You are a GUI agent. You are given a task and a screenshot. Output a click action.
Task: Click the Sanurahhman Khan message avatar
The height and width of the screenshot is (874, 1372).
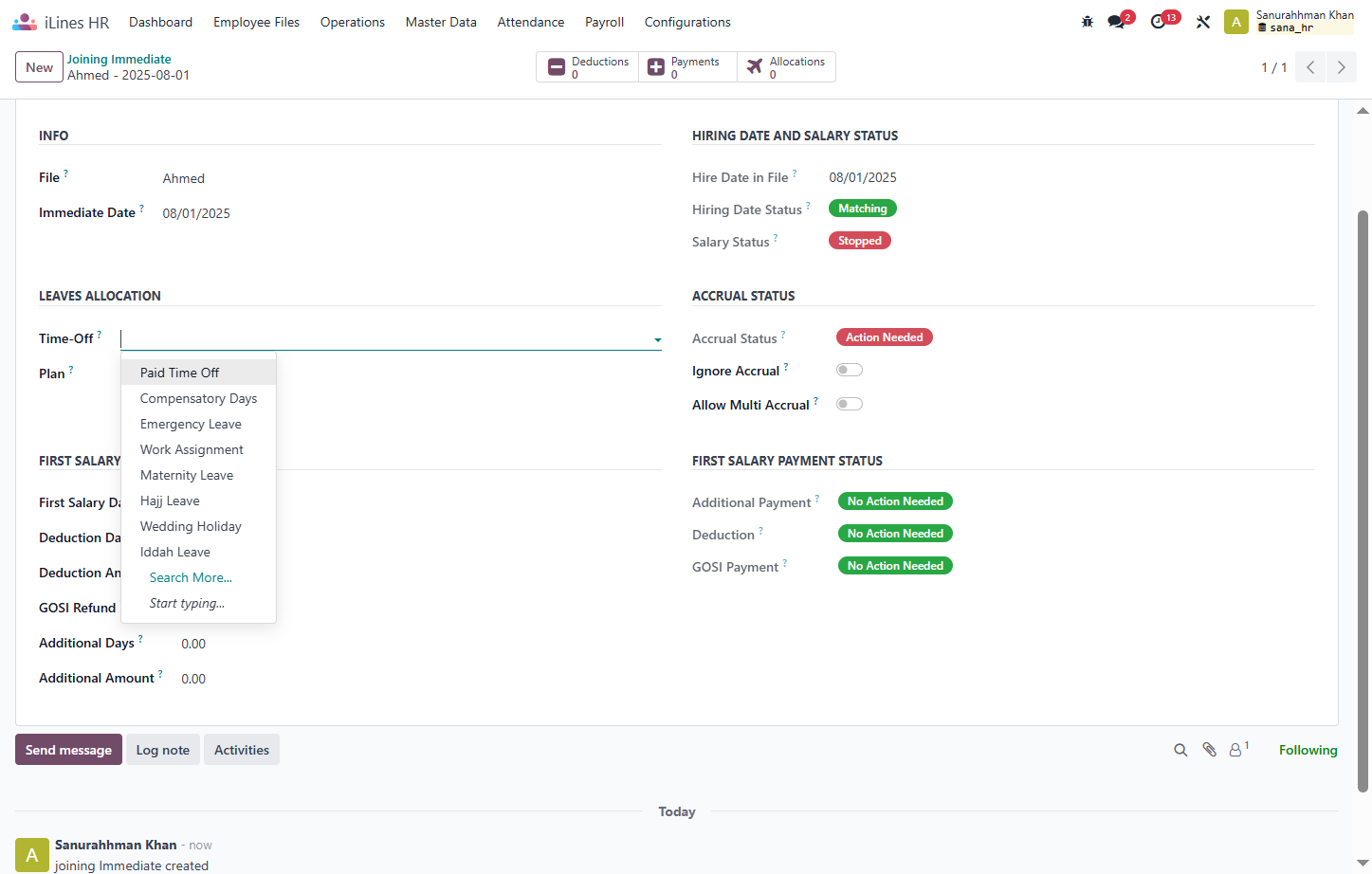click(31, 854)
